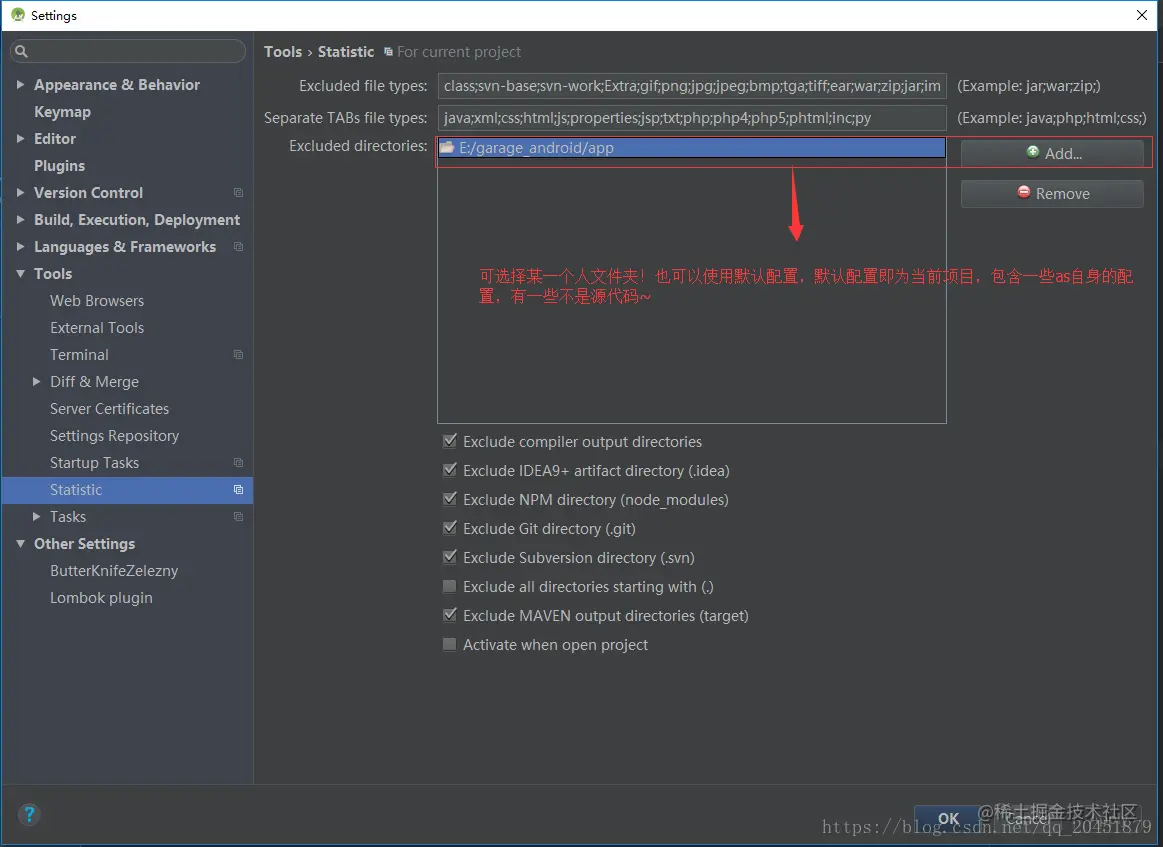Select Build, Execution, Deployment category
Viewport: 1163px width, 847px height.
click(x=137, y=220)
